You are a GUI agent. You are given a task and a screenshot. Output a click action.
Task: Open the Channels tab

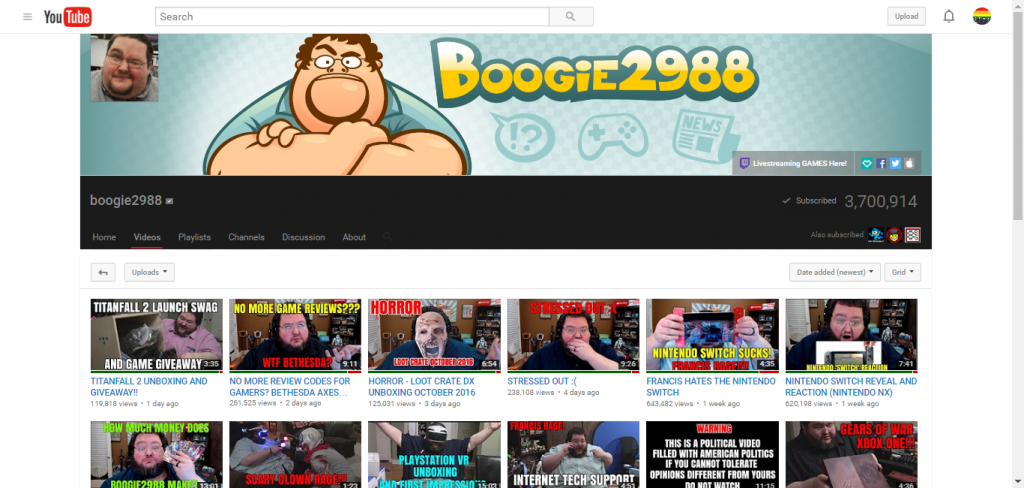(x=246, y=237)
